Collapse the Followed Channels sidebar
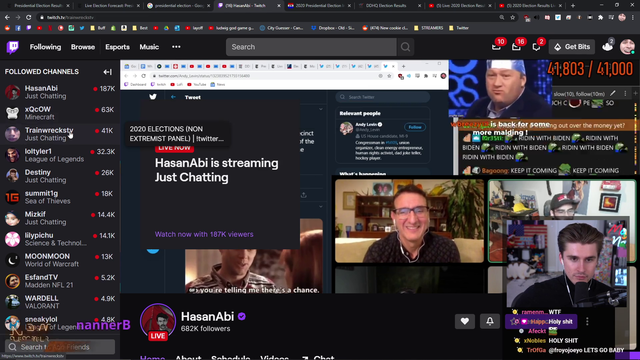 click(x=107, y=72)
